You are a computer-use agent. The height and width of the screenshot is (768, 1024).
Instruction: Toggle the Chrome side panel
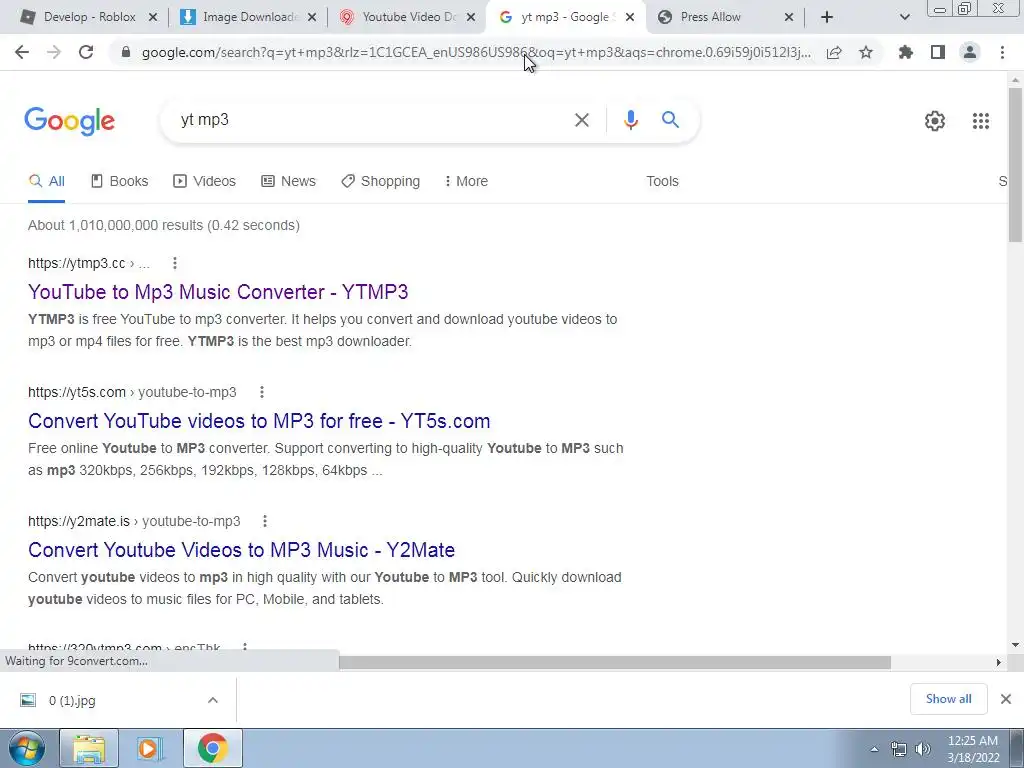(x=938, y=52)
